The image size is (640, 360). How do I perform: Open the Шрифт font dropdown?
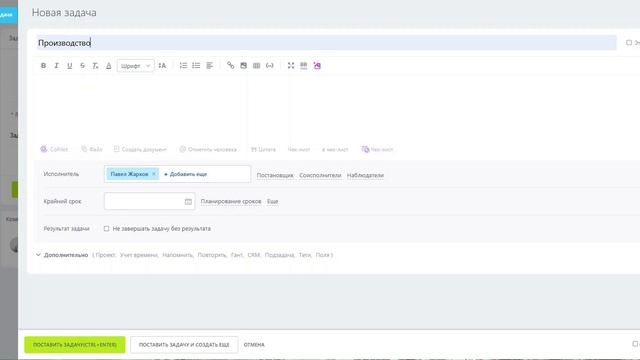pyautogui.click(x=136, y=66)
